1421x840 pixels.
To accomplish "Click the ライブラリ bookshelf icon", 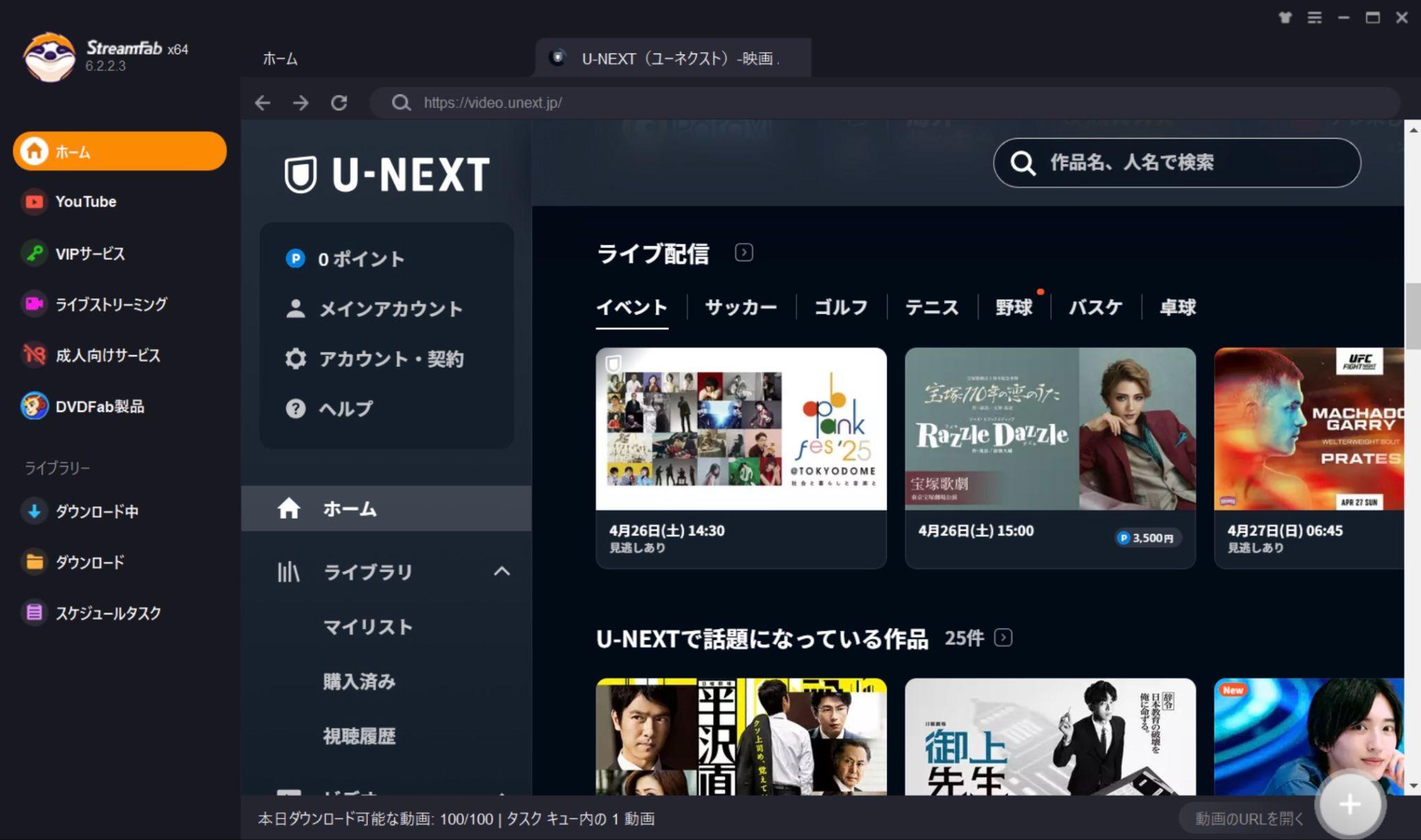I will coord(288,572).
